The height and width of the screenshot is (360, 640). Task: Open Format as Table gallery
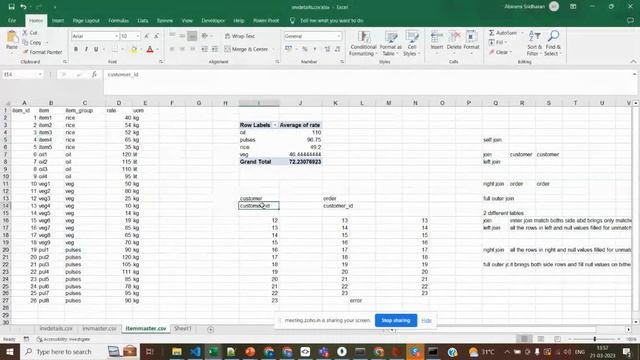coord(390,43)
